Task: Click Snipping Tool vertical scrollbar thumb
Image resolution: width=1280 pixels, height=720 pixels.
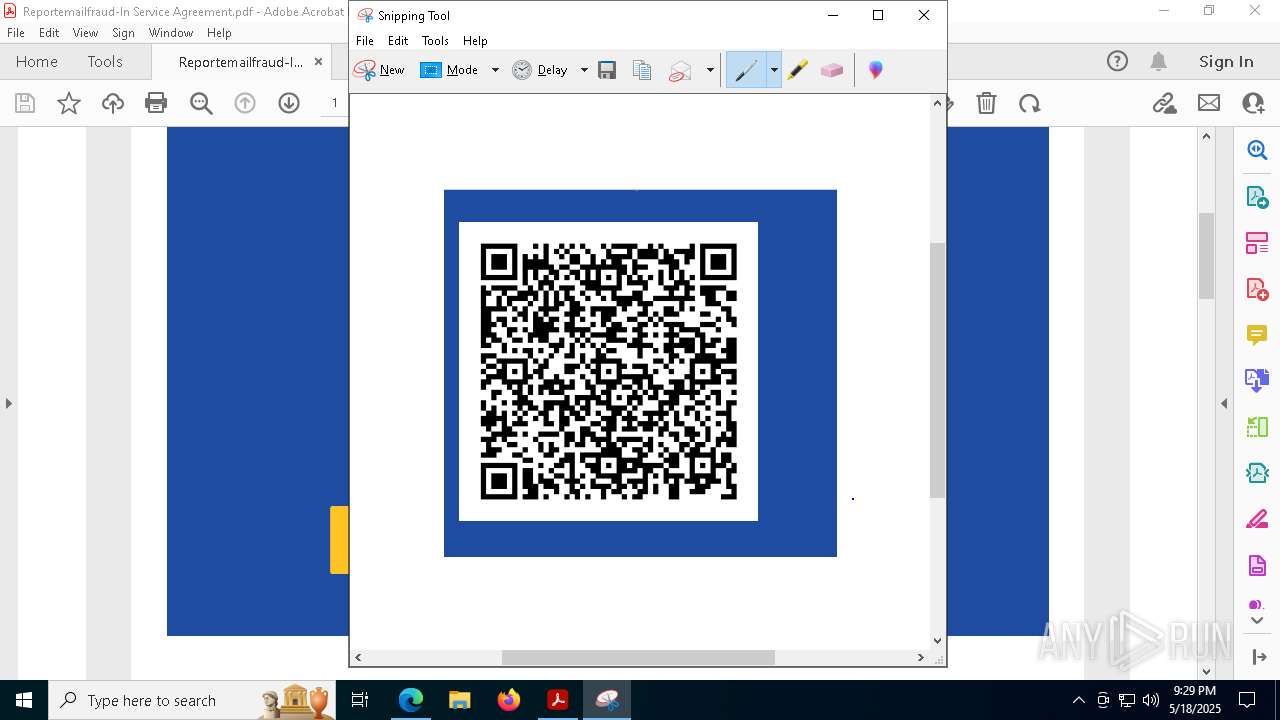Action: click(x=937, y=370)
